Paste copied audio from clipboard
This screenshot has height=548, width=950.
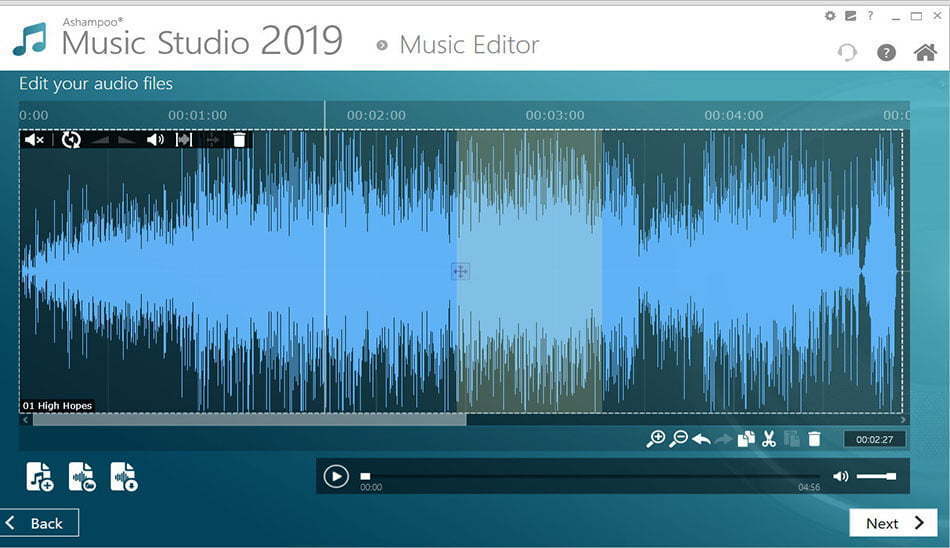point(791,439)
